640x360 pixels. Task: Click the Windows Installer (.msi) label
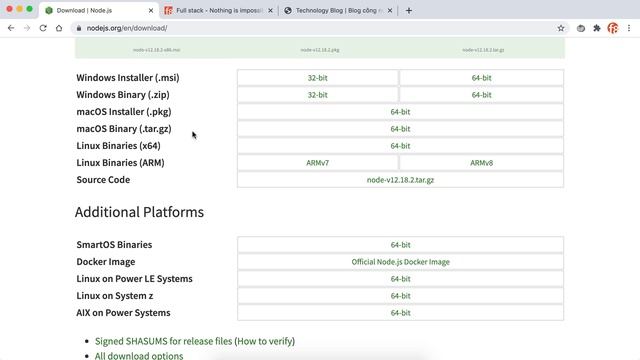(128, 78)
